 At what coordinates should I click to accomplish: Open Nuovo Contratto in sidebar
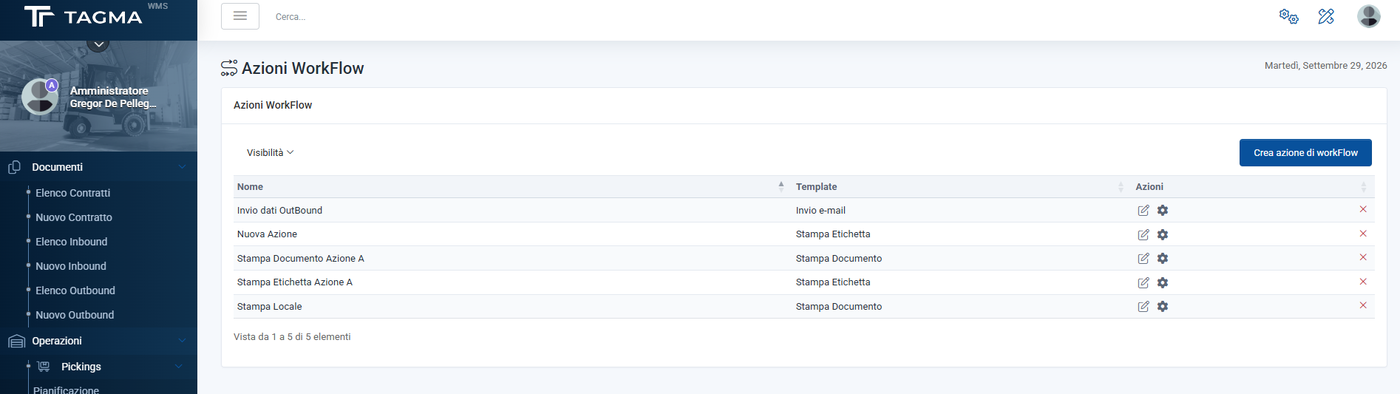tap(74, 217)
